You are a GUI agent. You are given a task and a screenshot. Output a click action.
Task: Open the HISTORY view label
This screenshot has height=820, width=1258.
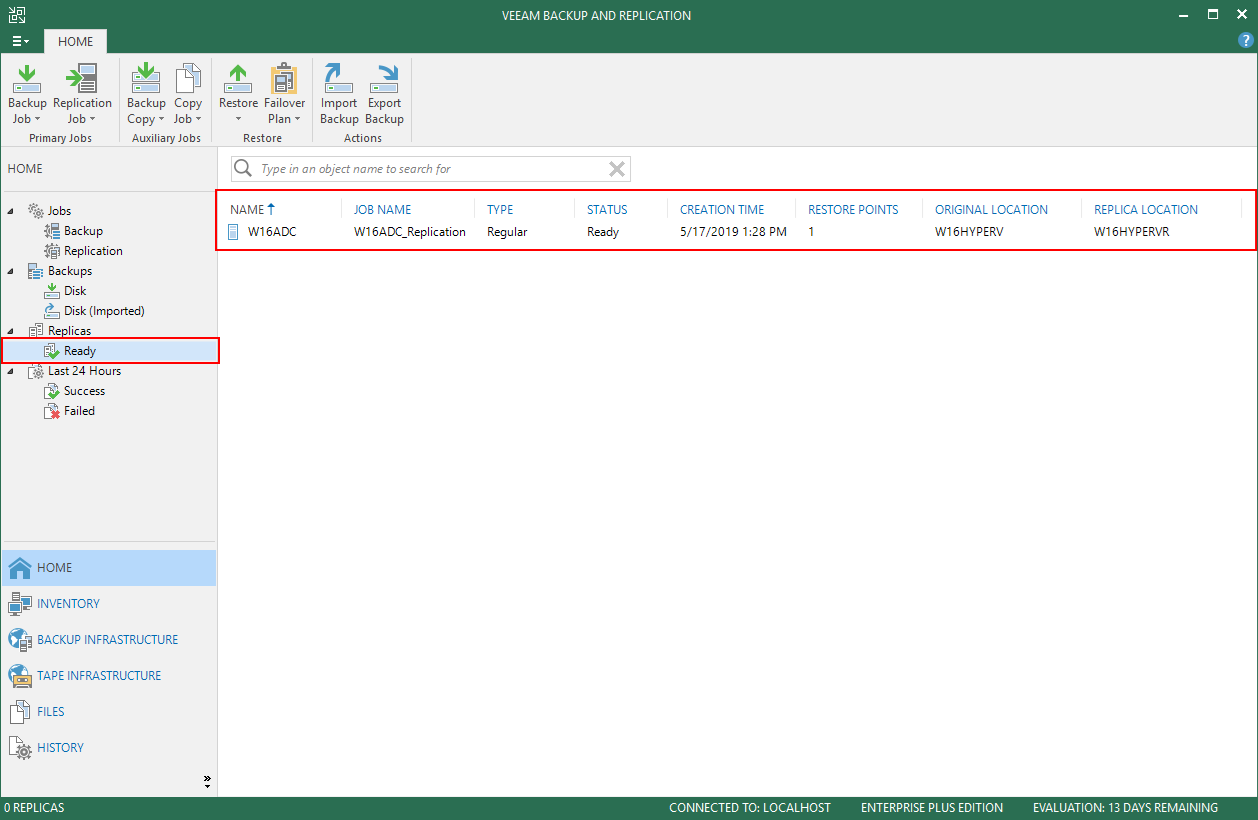(60, 748)
